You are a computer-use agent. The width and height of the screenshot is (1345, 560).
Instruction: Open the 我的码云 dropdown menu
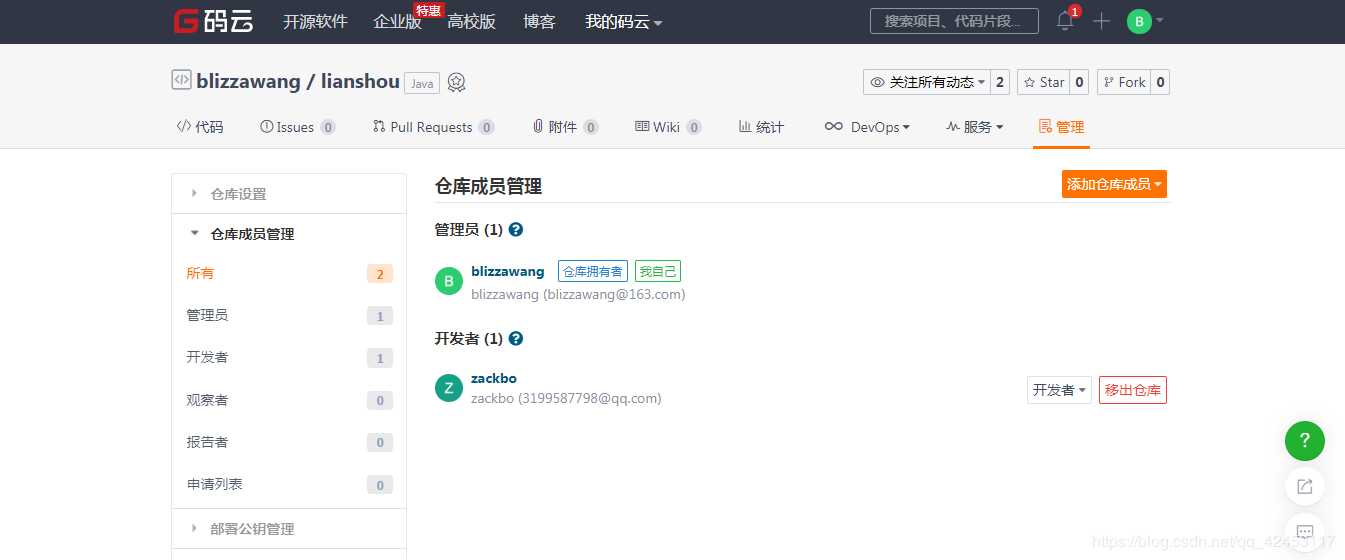click(623, 22)
